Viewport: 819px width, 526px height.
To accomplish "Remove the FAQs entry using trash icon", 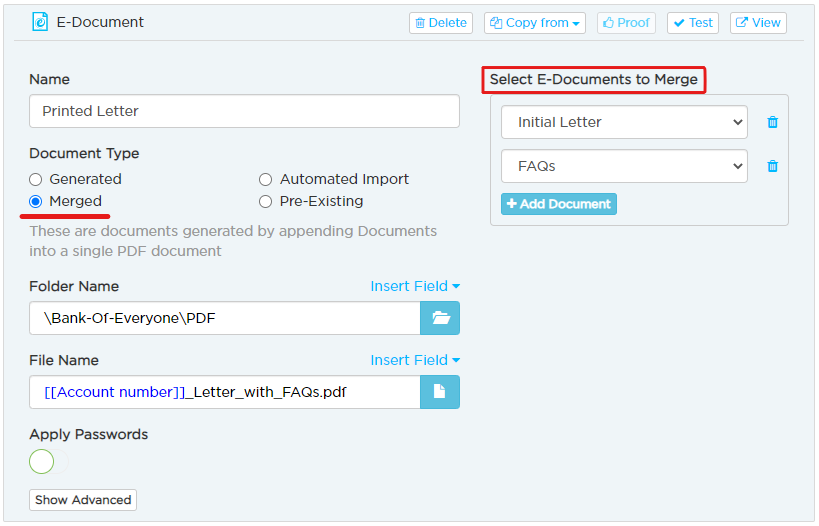I will pyautogui.click(x=773, y=166).
